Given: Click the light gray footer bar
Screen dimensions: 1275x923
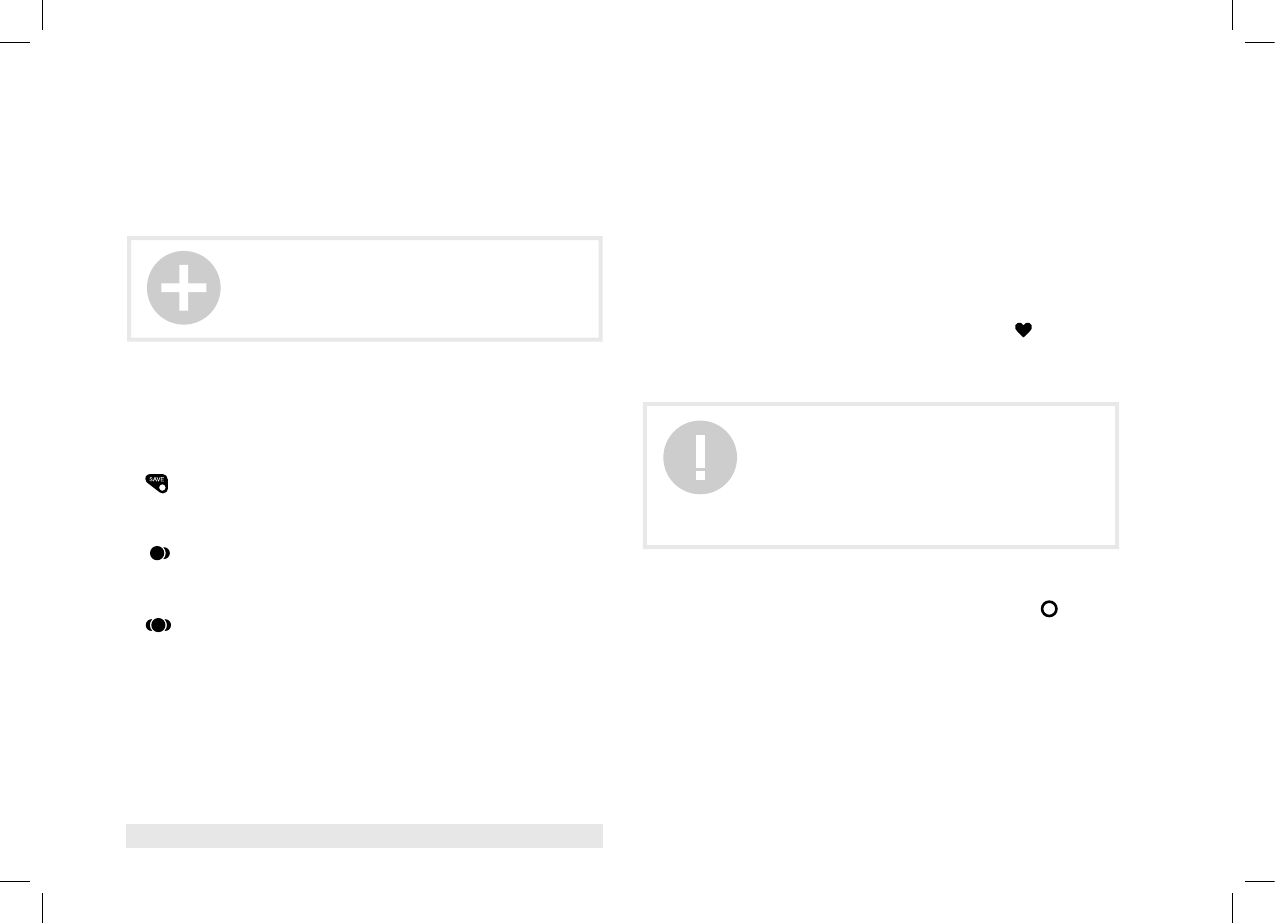Looking at the screenshot, I should coord(364,835).
